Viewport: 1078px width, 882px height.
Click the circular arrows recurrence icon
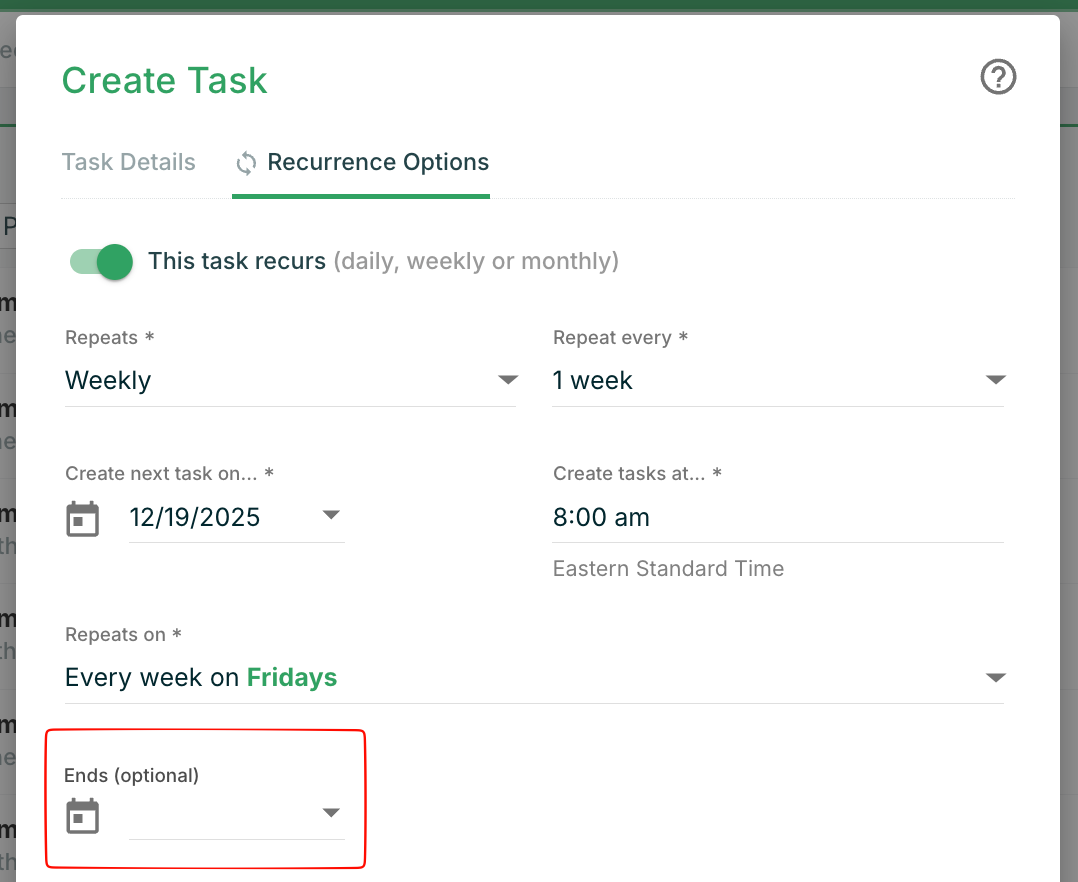(246, 163)
